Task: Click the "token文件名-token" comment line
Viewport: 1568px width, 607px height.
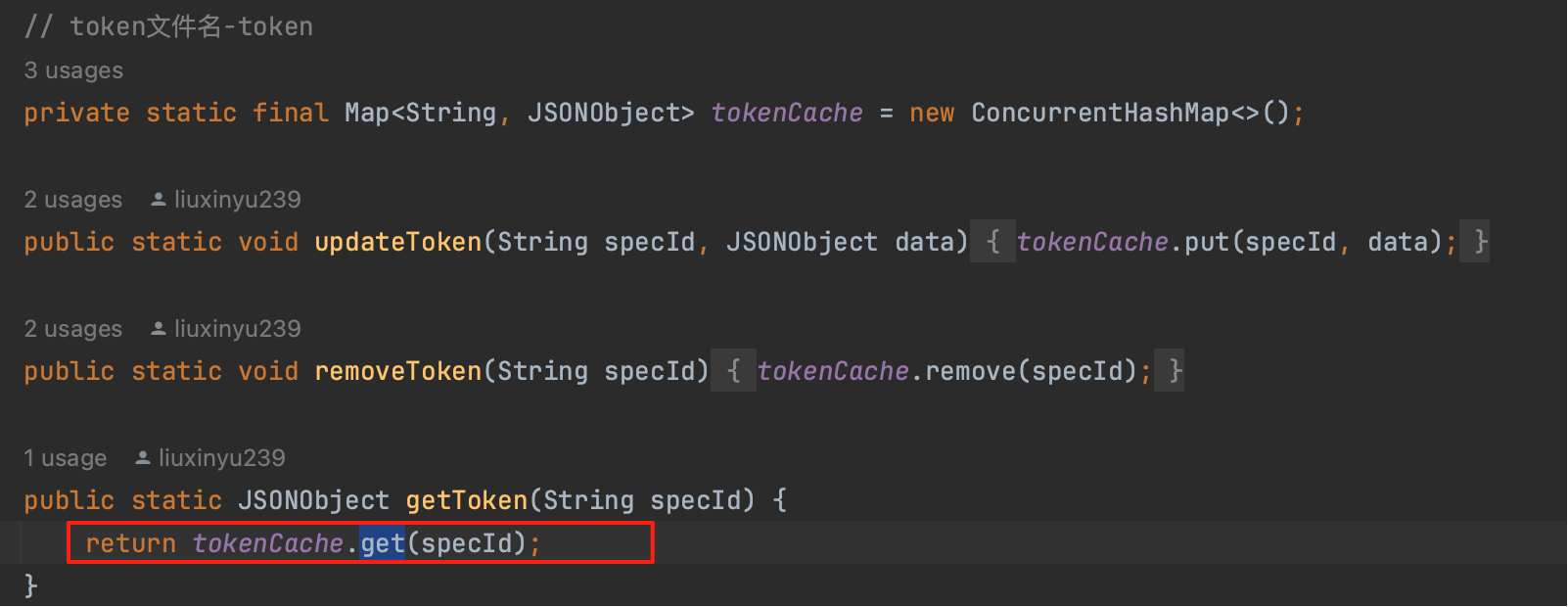Action: [x=169, y=26]
